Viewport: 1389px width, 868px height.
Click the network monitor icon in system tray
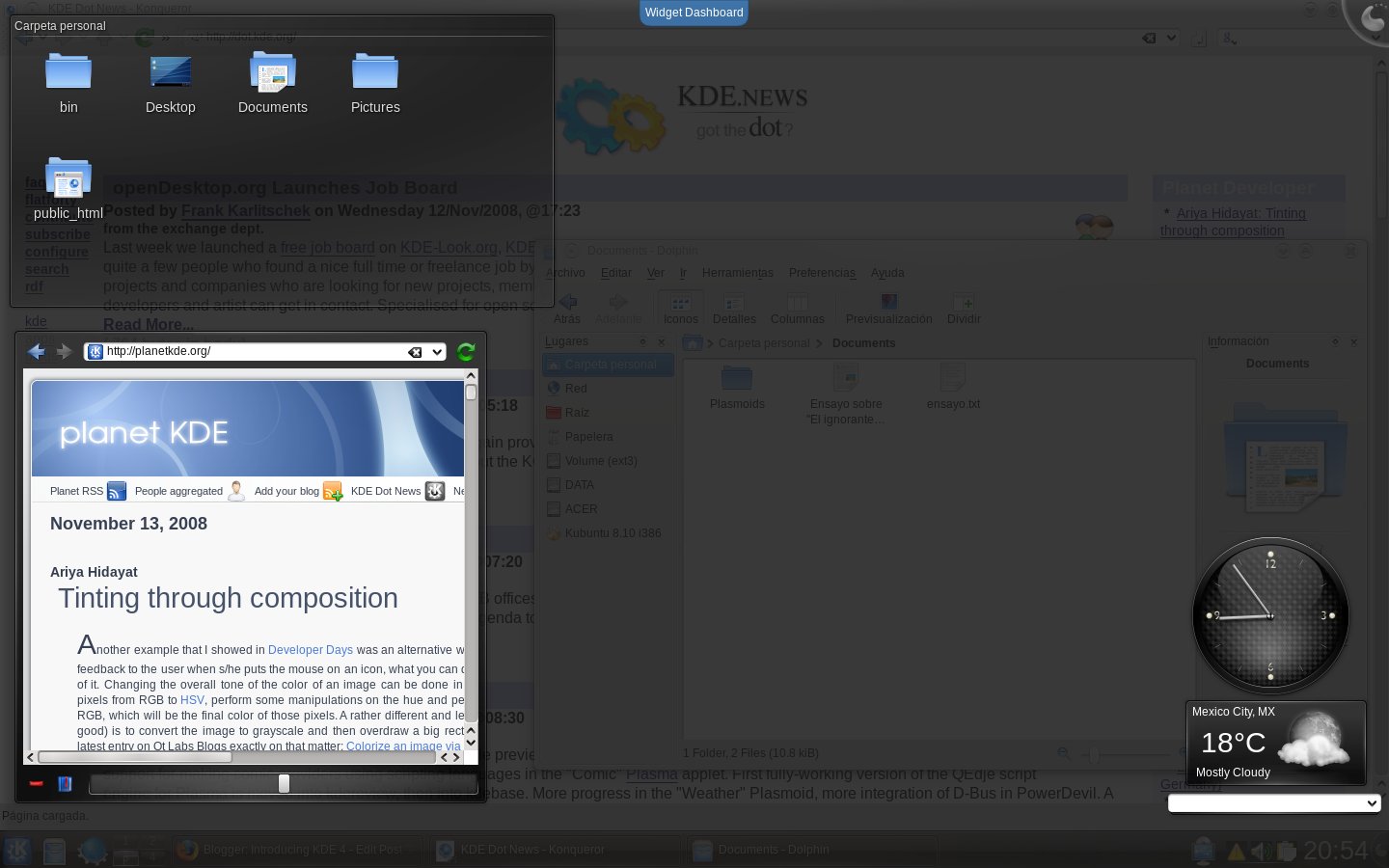pos(1203,850)
